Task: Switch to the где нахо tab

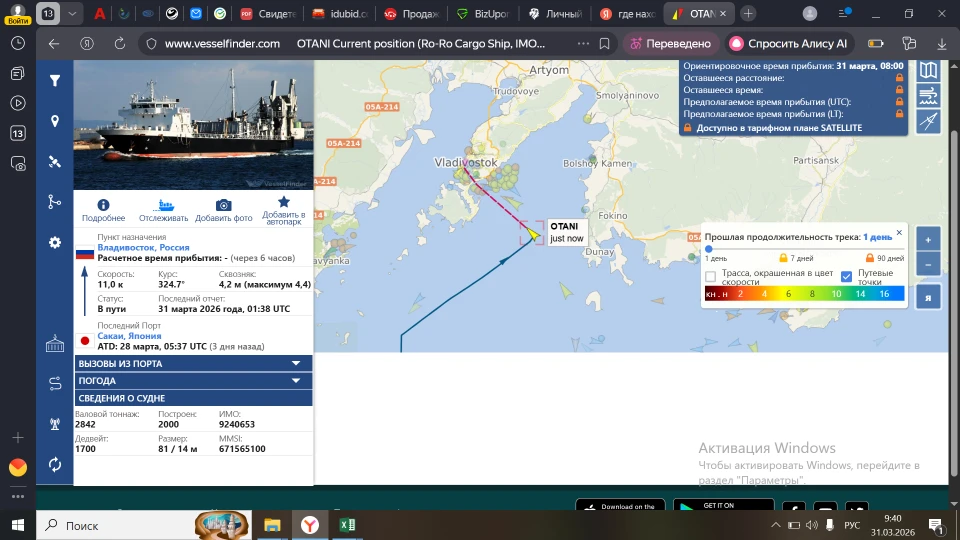Action: coord(627,13)
